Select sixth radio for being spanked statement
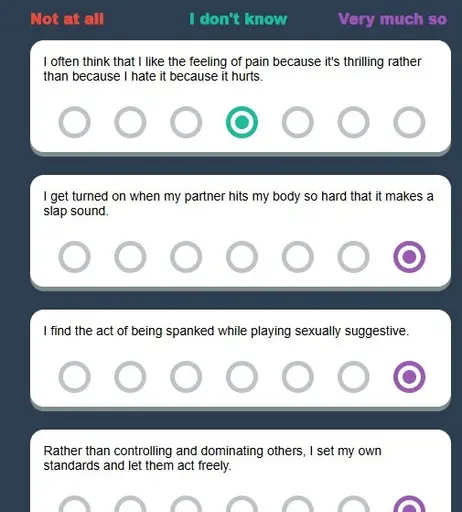This screenshot has height=512, width=462. [353, 377]
